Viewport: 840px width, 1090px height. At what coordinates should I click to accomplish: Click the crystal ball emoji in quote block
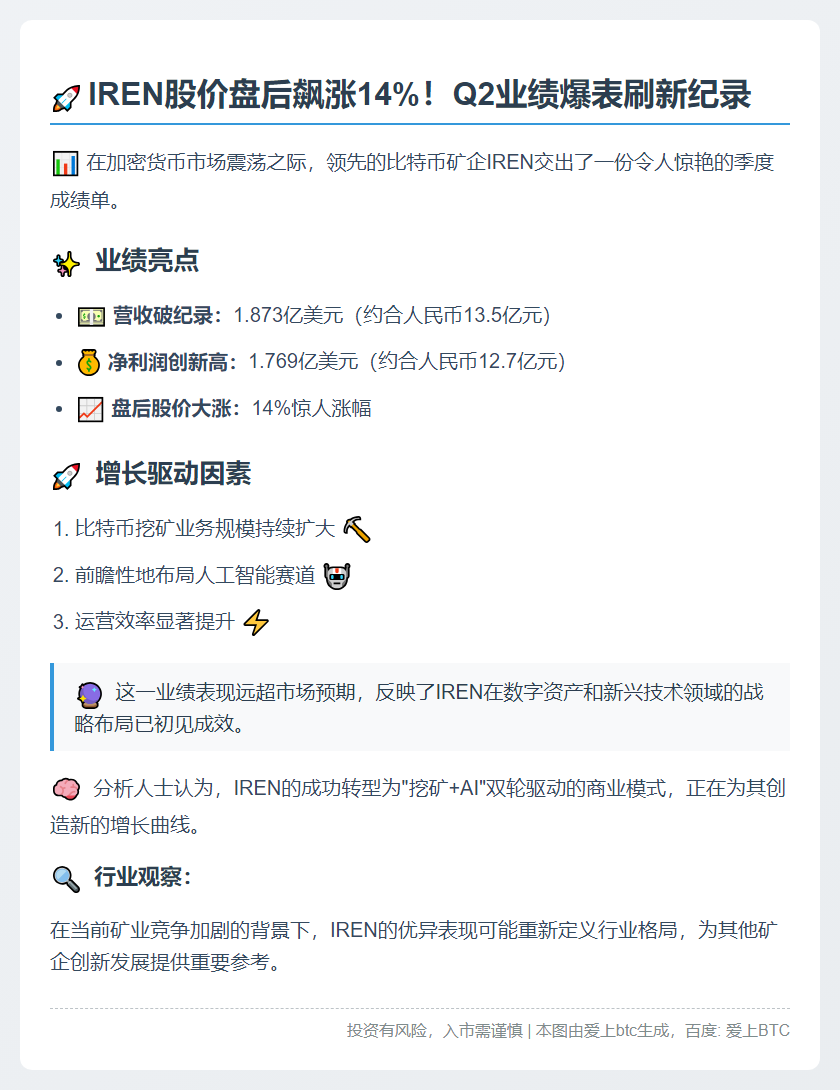(90, 694)
